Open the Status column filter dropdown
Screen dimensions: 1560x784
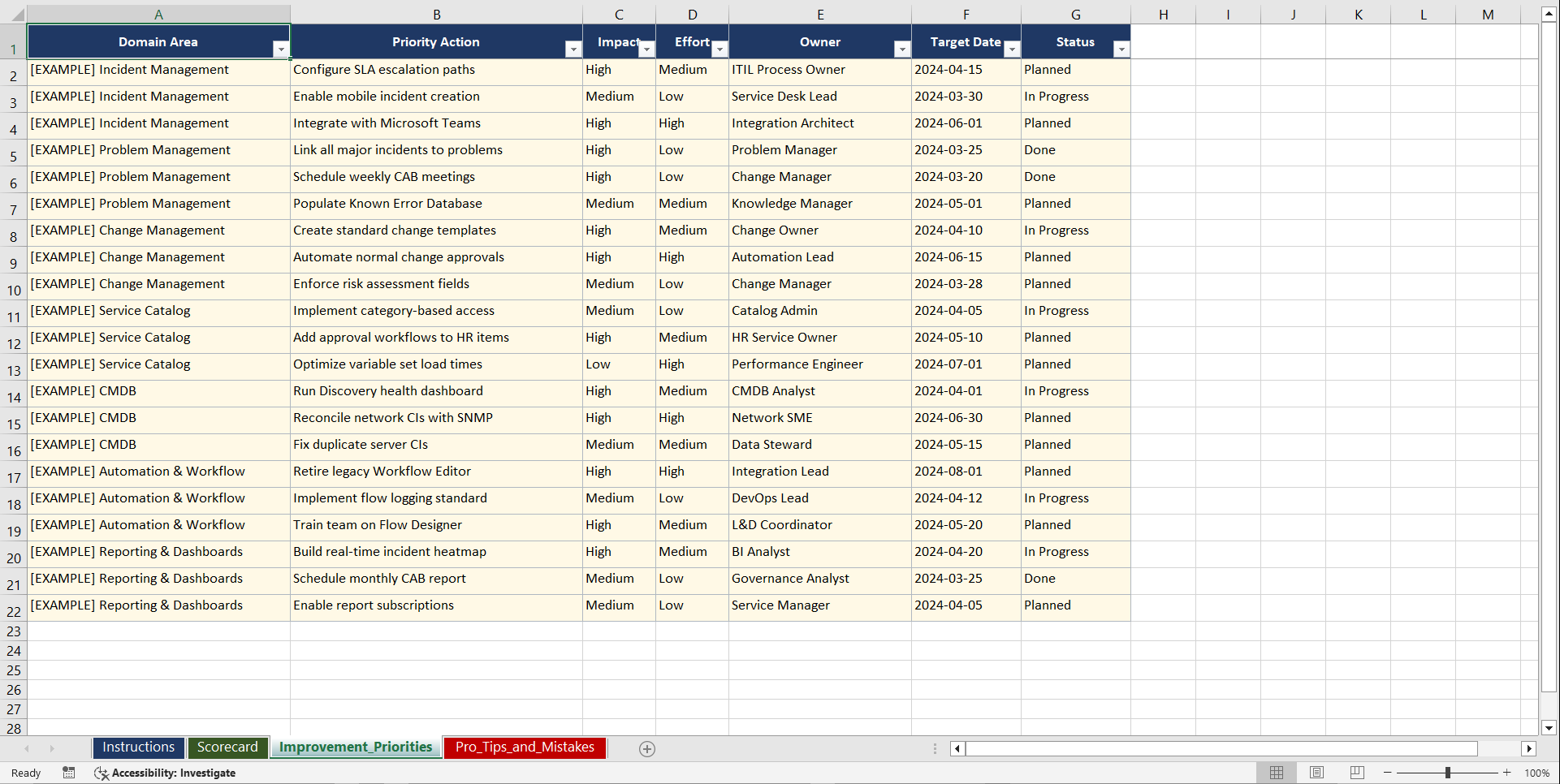tap(1121, 50)
